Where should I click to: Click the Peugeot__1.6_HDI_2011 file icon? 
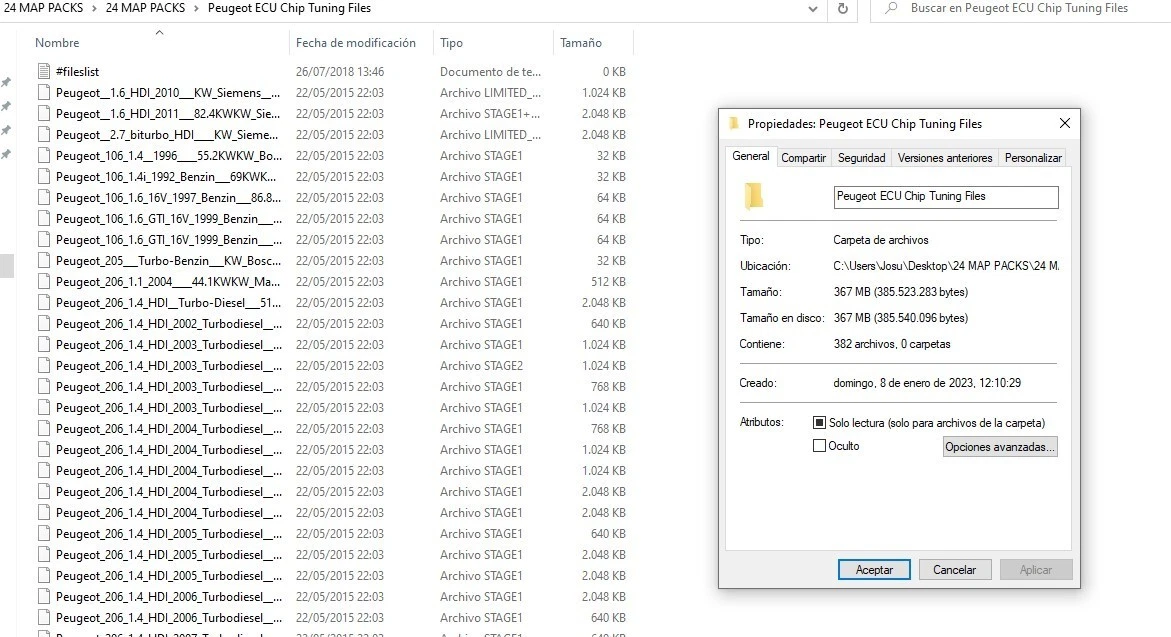point(44,114)
